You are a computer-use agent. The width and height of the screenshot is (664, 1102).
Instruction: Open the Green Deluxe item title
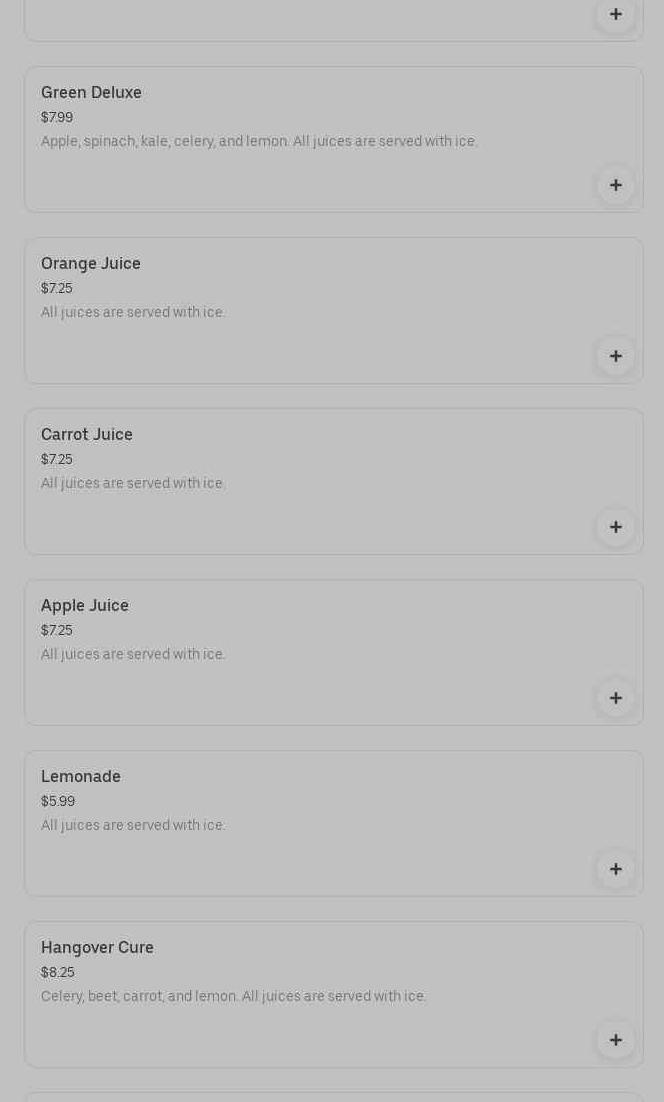[x=91, y=92]
